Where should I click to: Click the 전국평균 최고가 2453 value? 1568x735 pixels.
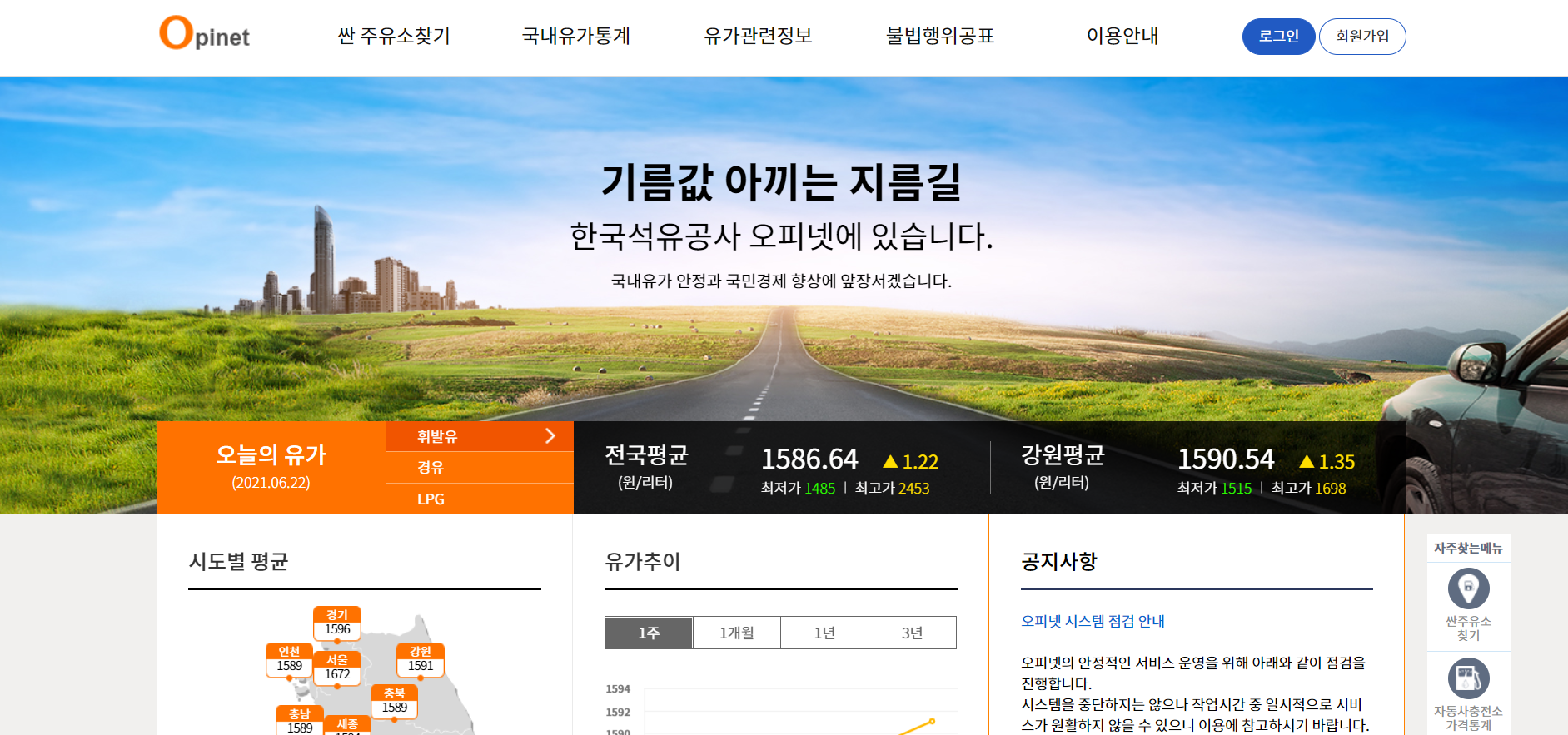[913, 489]
